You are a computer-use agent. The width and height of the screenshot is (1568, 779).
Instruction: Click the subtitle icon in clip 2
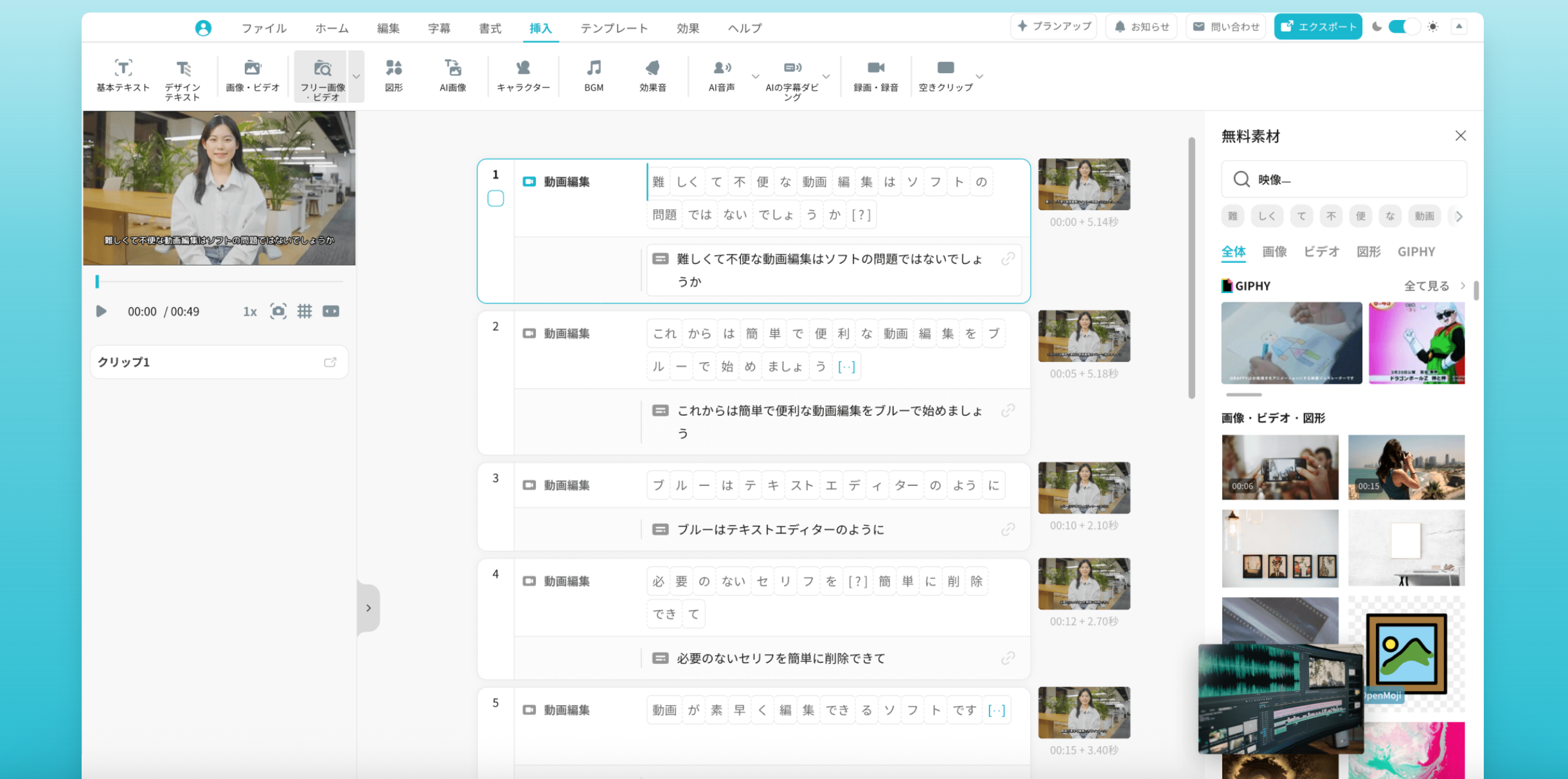coord(660,410)
